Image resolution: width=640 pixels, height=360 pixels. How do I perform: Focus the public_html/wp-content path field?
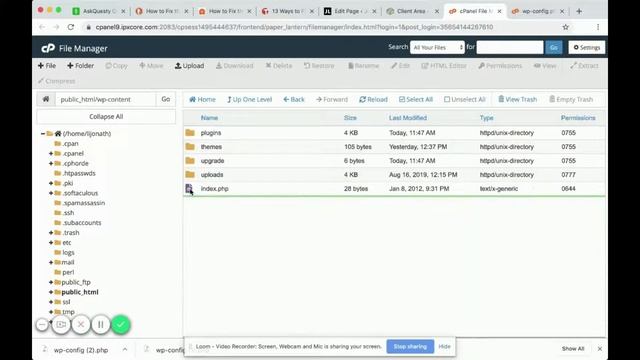105,99
